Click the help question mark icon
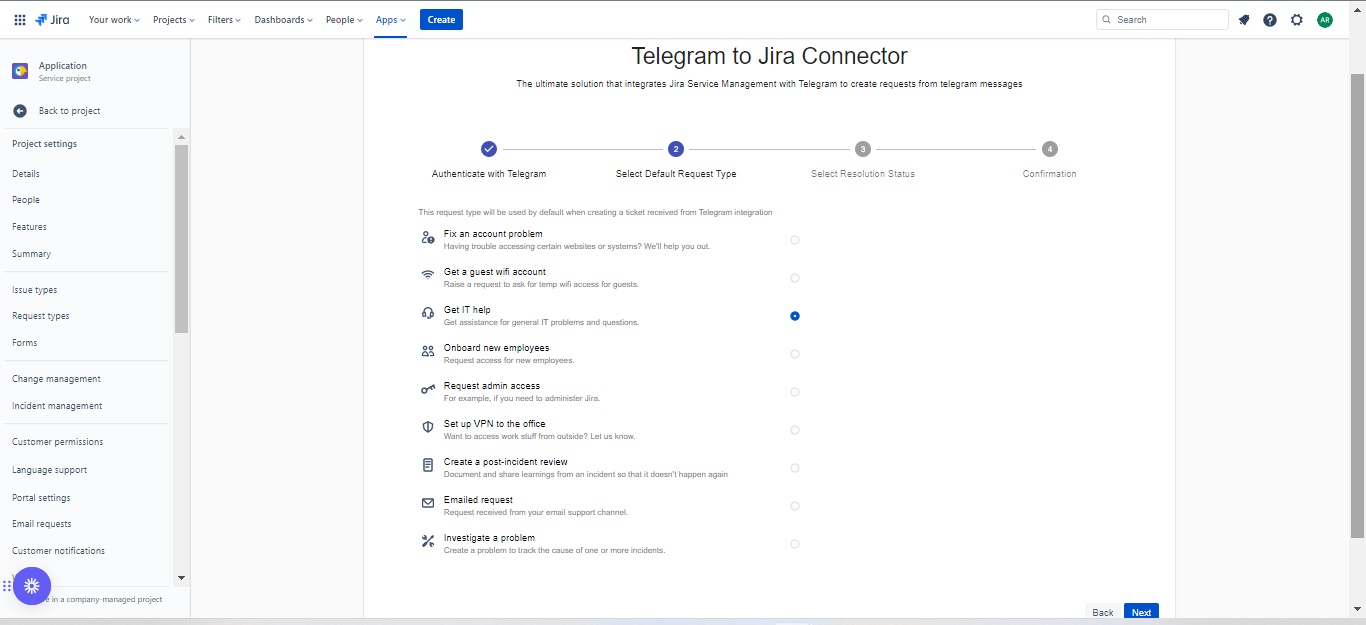The image size is (1366, 625). pyautogui.click(x=1270, y=20)
